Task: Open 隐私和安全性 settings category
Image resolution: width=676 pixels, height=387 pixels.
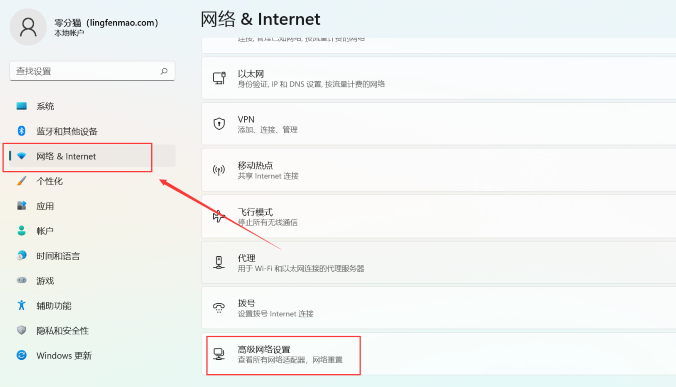Action: [92, 331]
